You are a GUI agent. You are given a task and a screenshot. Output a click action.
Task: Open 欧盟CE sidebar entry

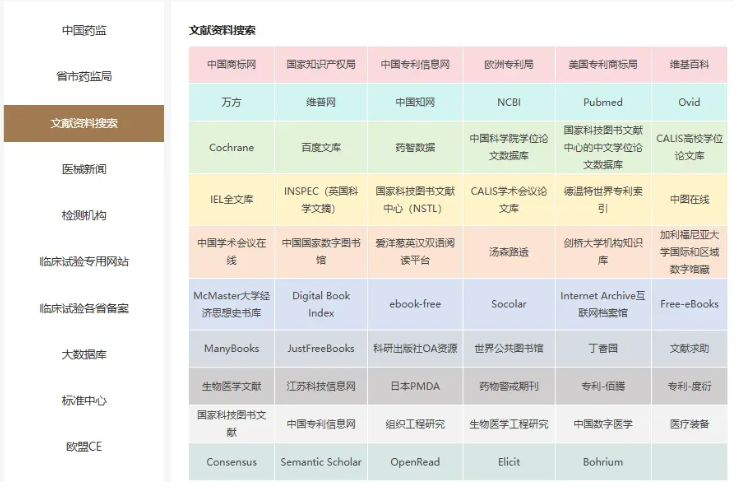pos(85,452)
